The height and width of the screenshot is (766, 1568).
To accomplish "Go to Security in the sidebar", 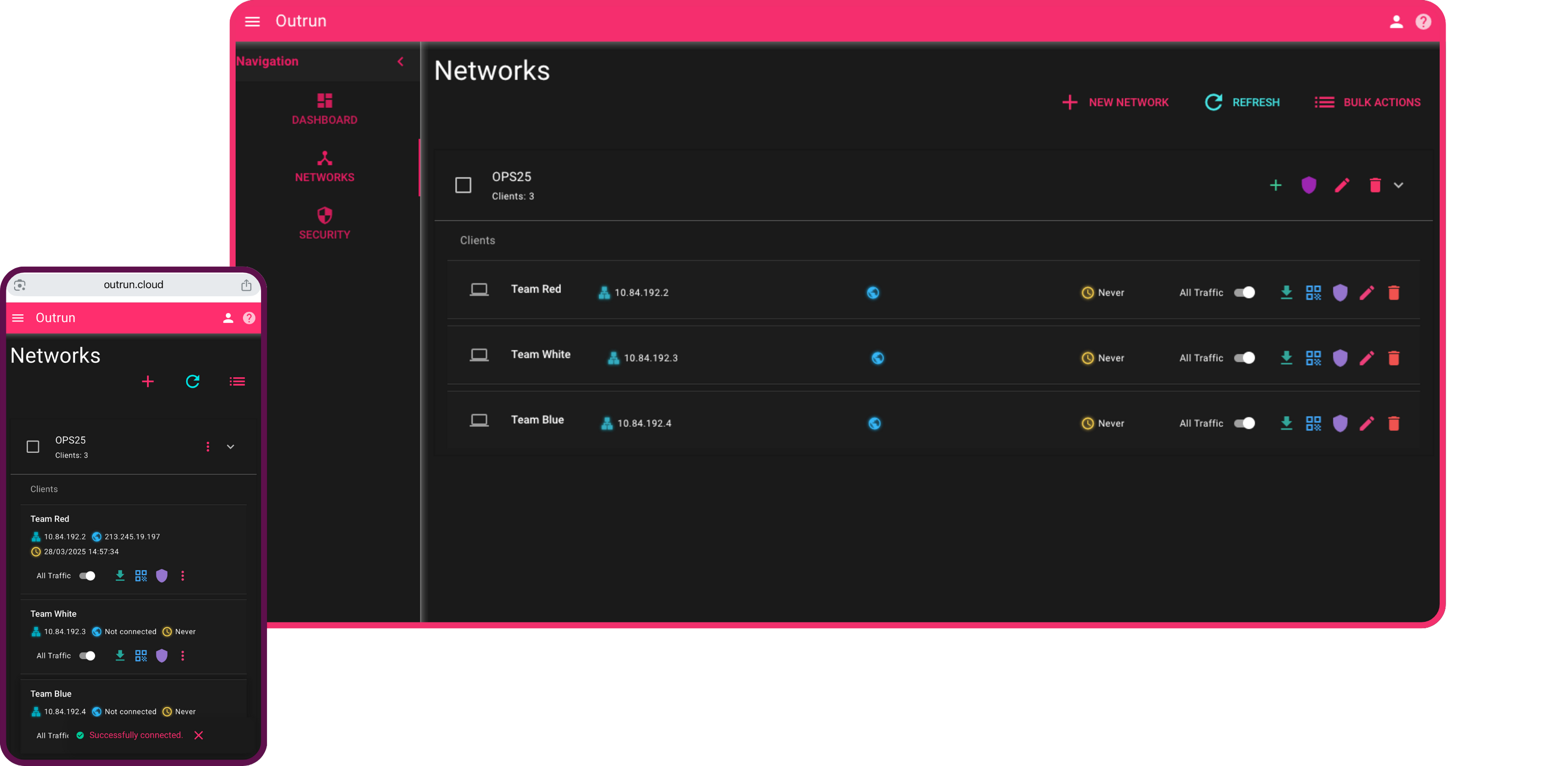I will coord(324,223).
